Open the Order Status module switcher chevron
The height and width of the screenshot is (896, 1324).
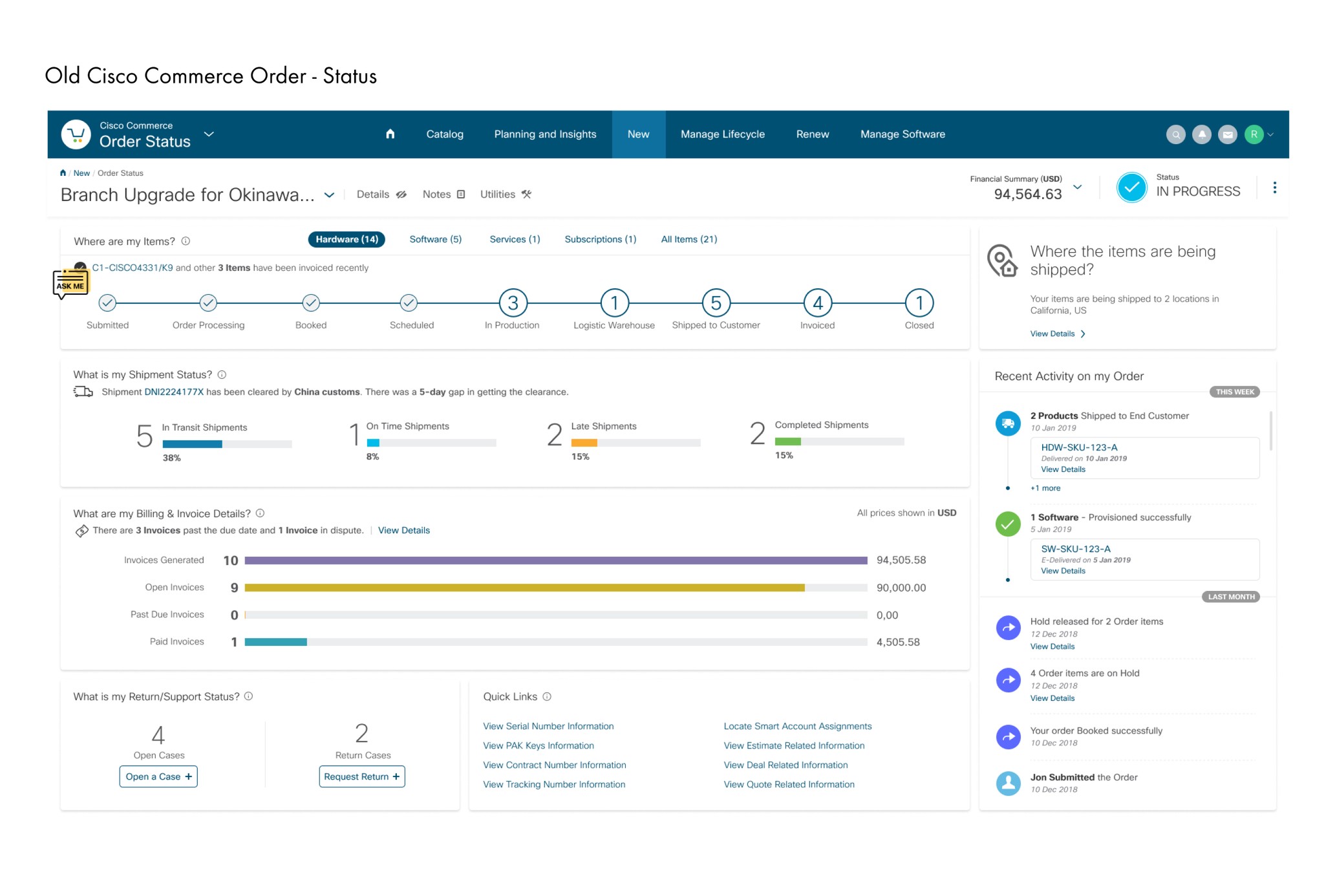click(208, 134)
